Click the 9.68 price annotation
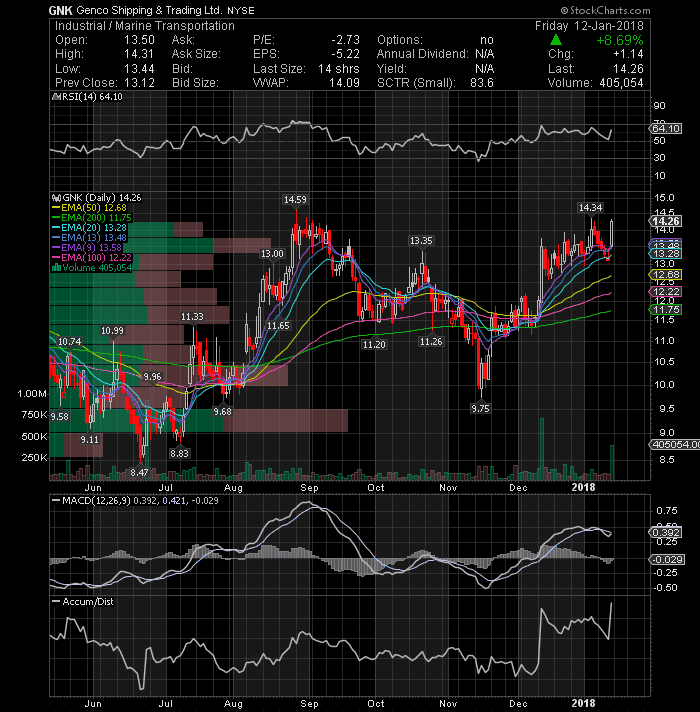Viewport: 700px width, 712px height. tap(222, 411)
